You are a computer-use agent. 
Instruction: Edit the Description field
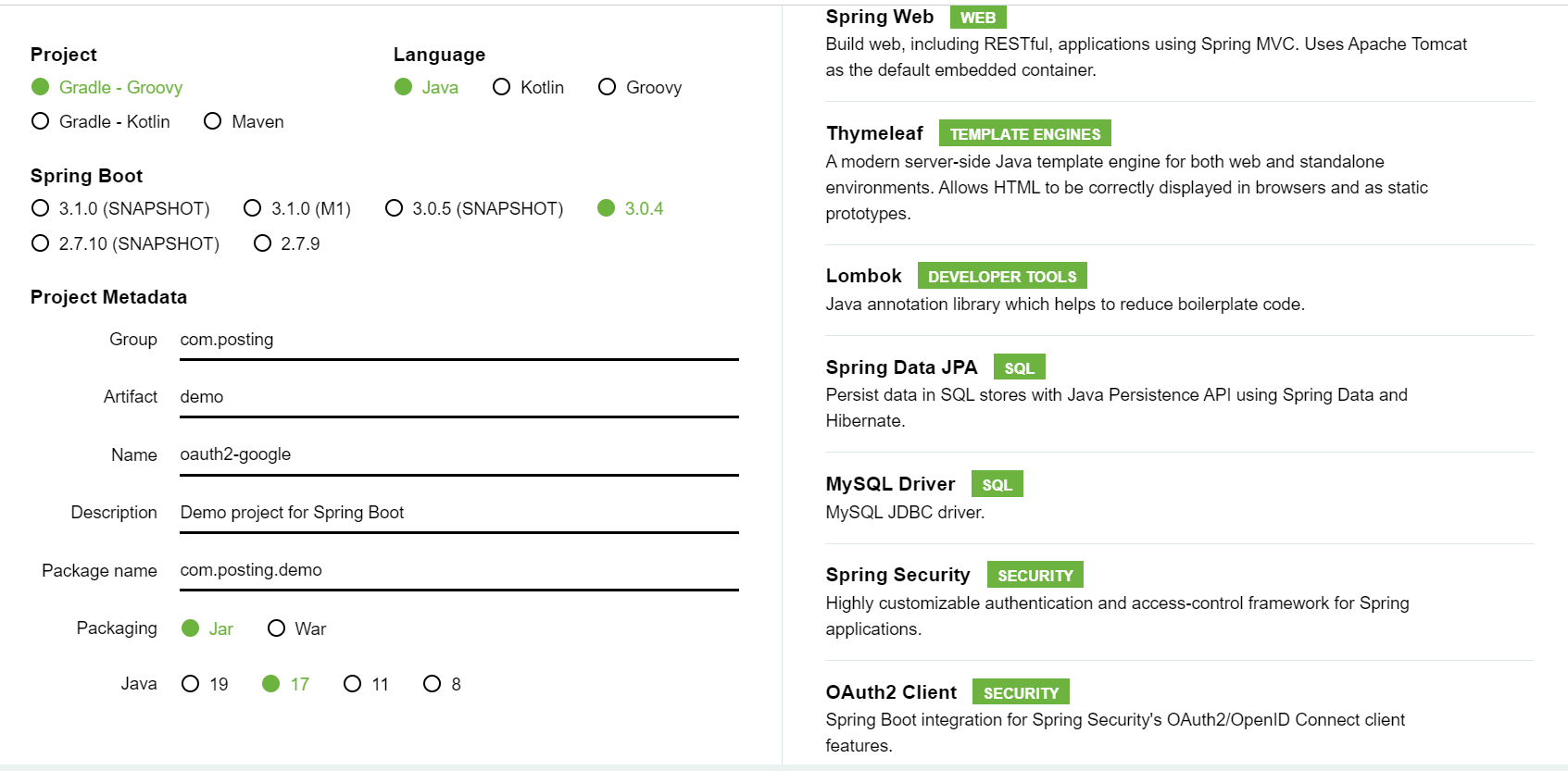459,513
